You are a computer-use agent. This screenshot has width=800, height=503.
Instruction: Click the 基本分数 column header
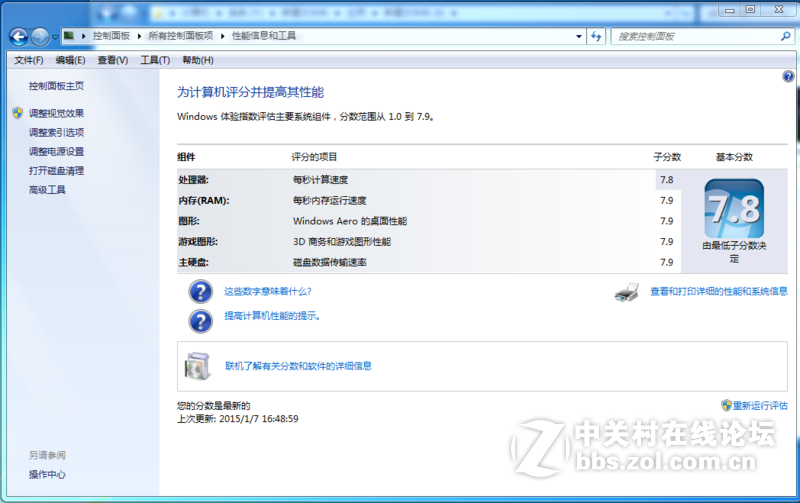click(x=734, y=157)
